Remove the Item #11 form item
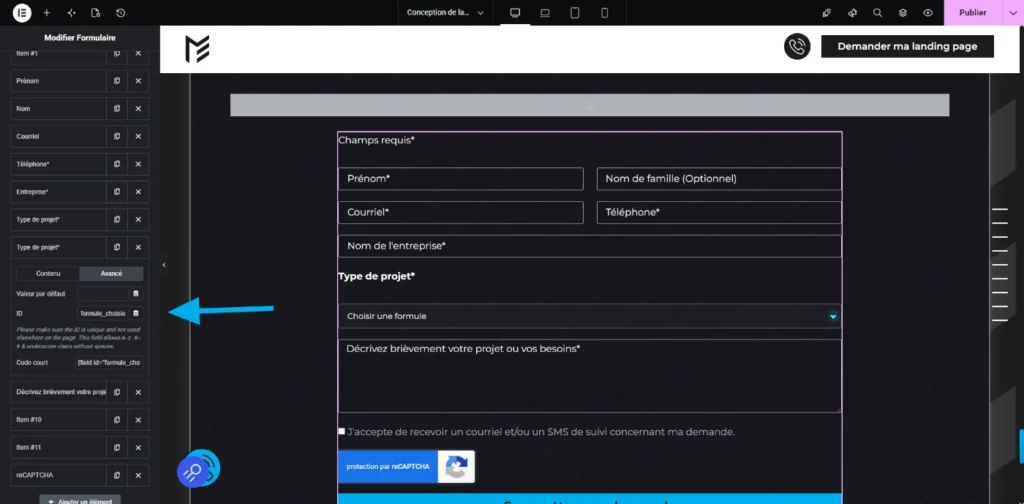The image size is (1024, 504). (x=138, y=447)
